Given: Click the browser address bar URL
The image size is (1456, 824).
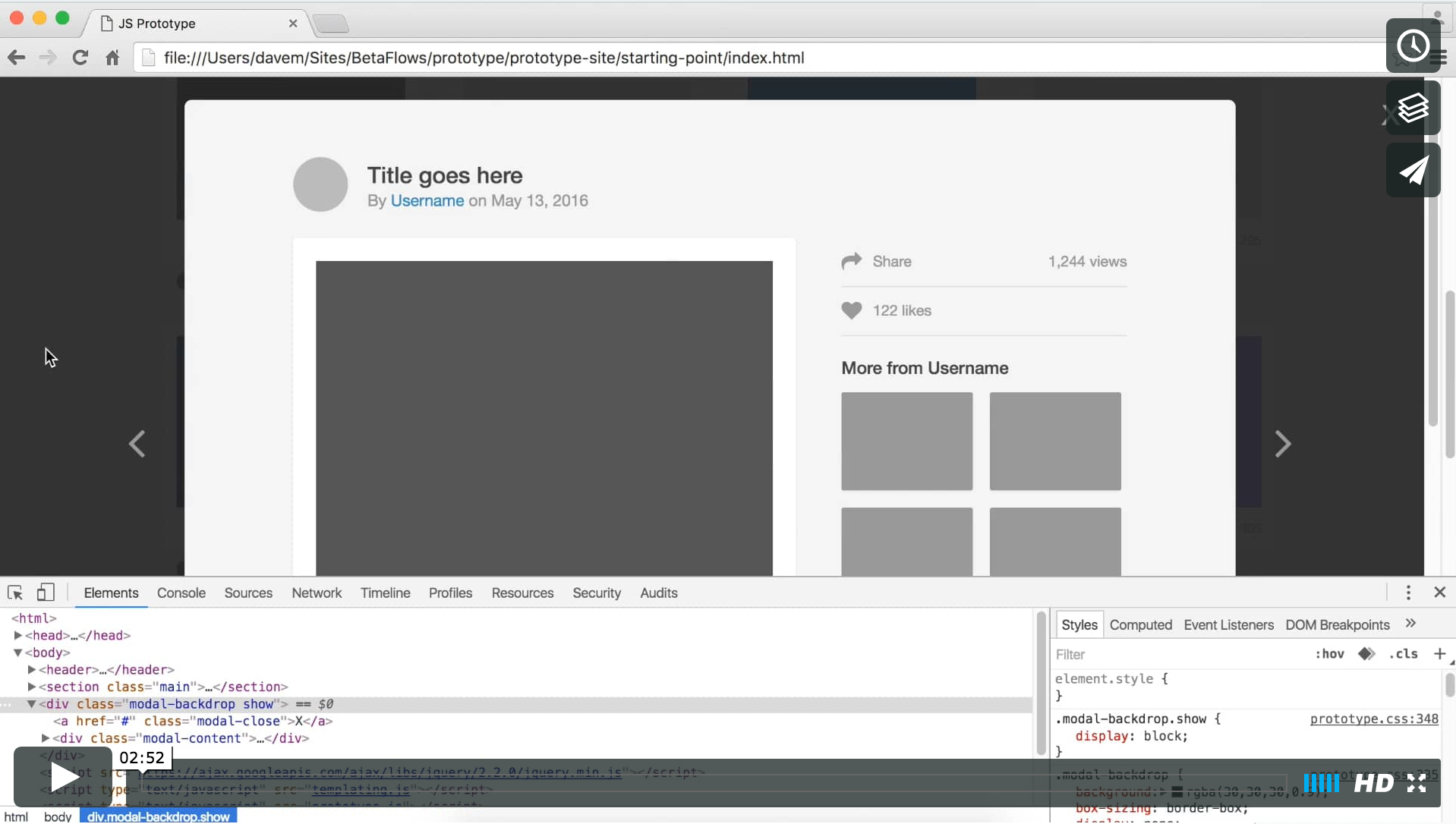Looking at the screenshot, I should pos(484,58).
